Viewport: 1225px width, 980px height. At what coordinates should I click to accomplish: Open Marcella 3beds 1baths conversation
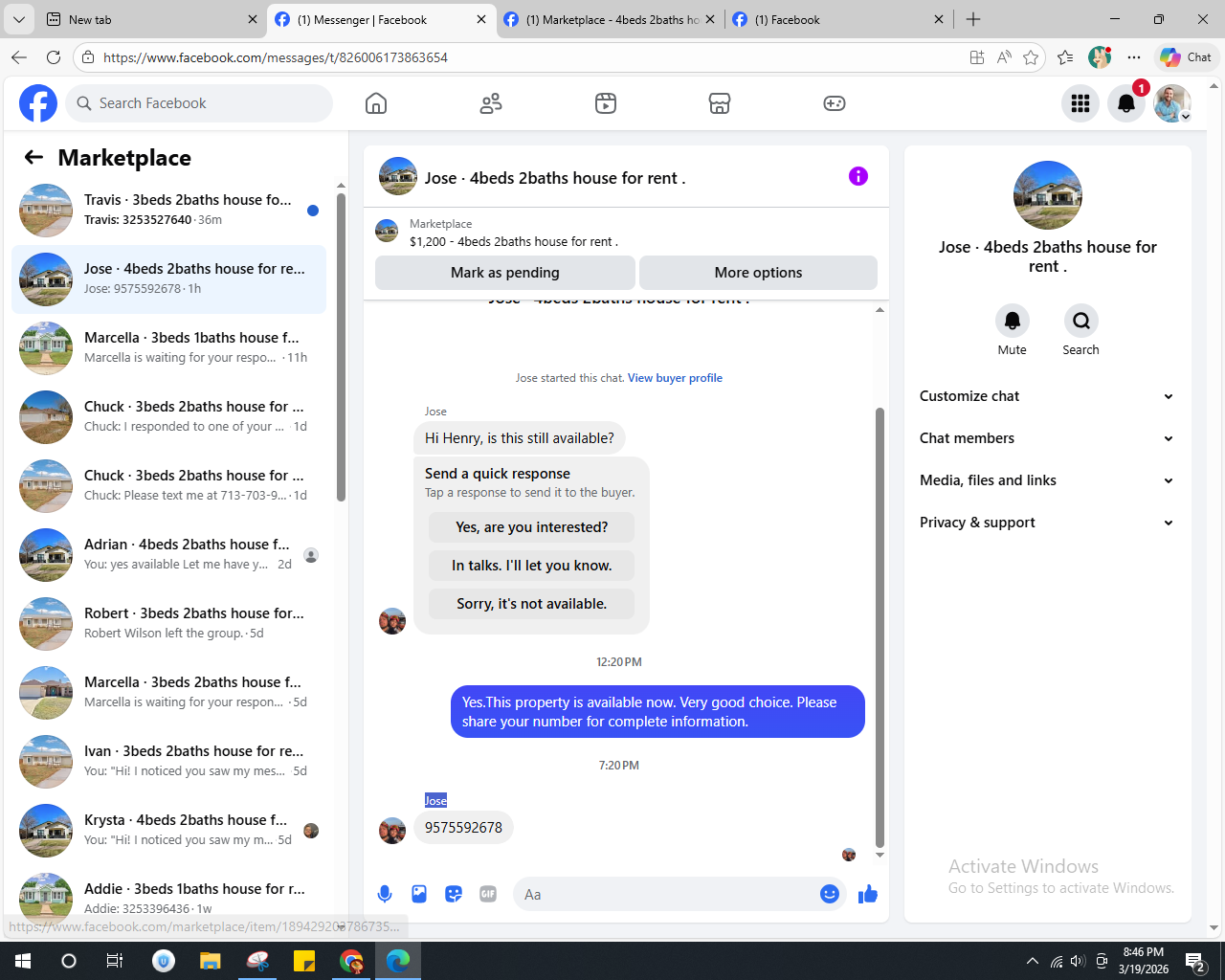(169, 348)
